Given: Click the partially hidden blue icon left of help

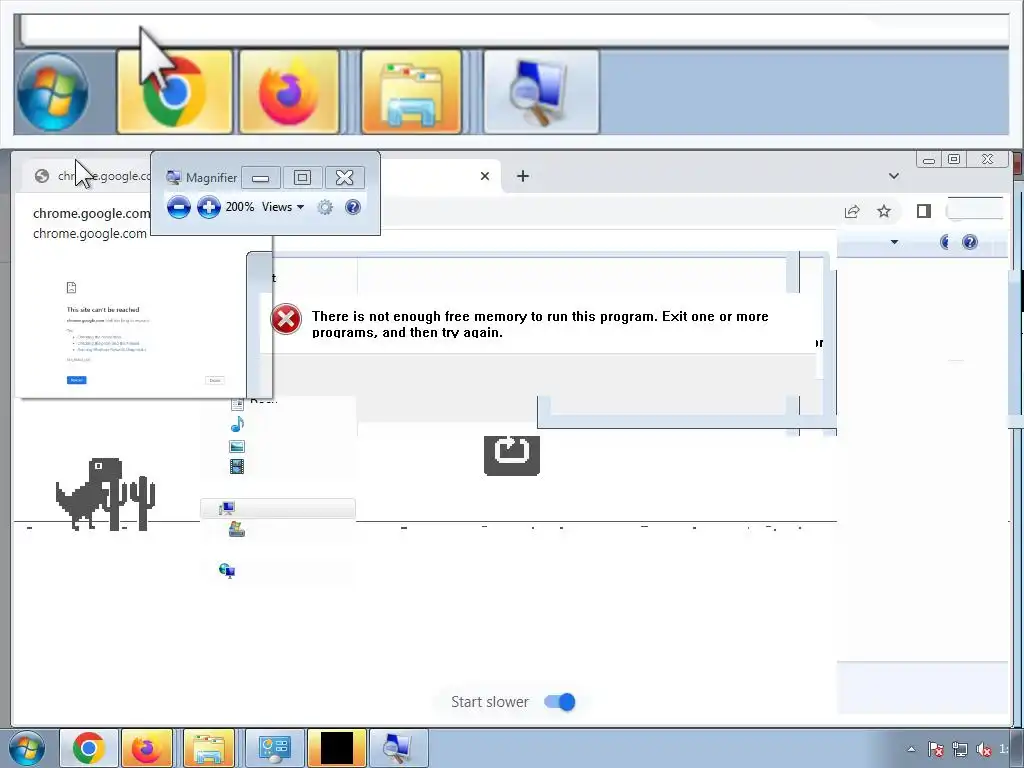Looking at the screenshot, I should (x=944, y=242).
